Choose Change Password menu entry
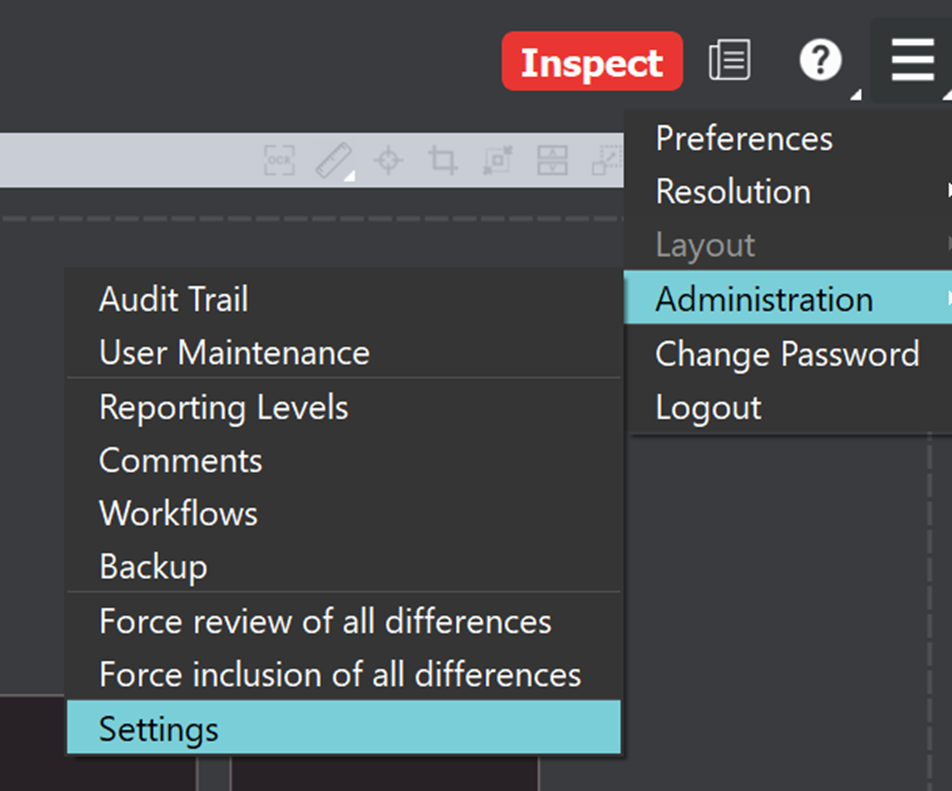The width and height of the screenshot is (952, 791). coord(787,354)
